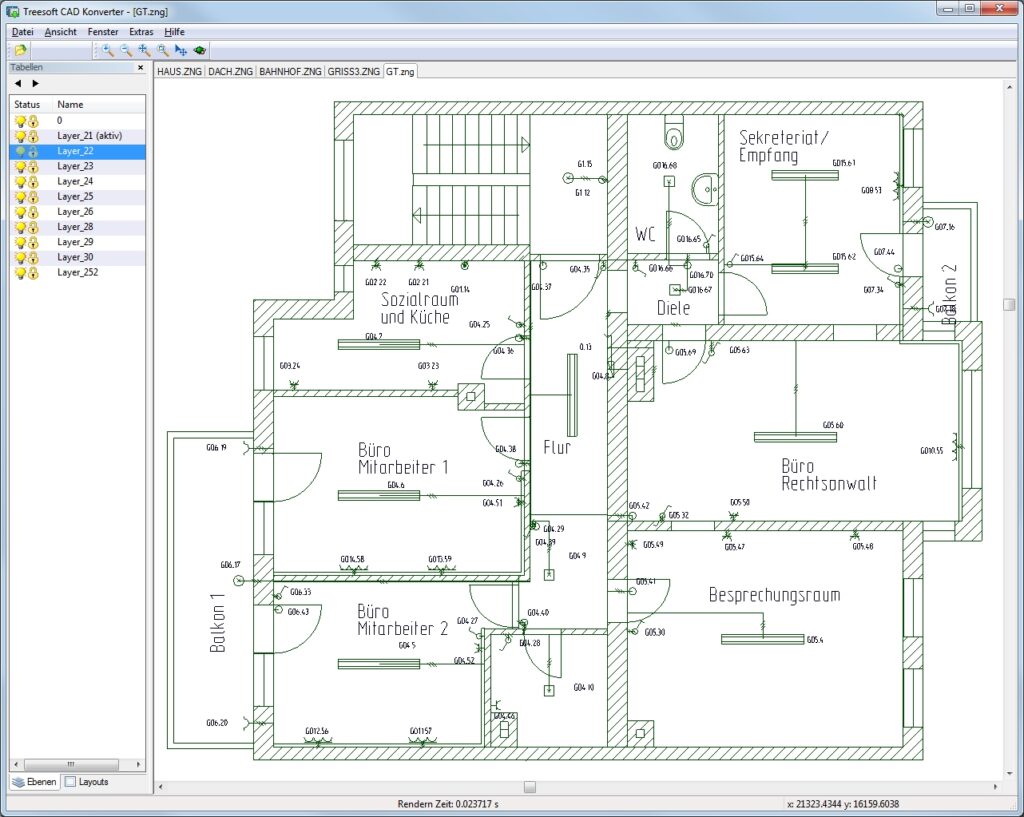Switch to the HAUS.ZNG tab
The height and width of the screenshot is (817, 1024).
pyautogui.click(x=178, y=71)
